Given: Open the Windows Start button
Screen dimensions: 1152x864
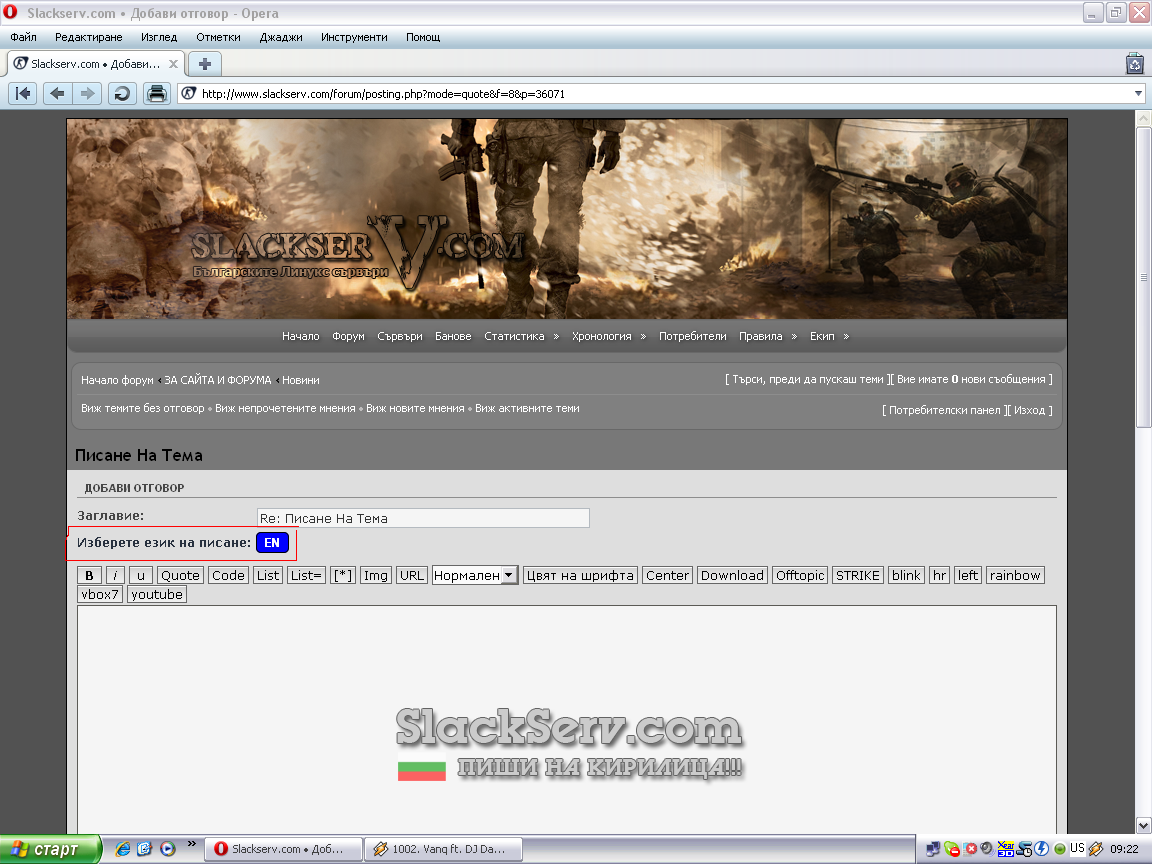Looking at the screenshot, I should (50, 849).
